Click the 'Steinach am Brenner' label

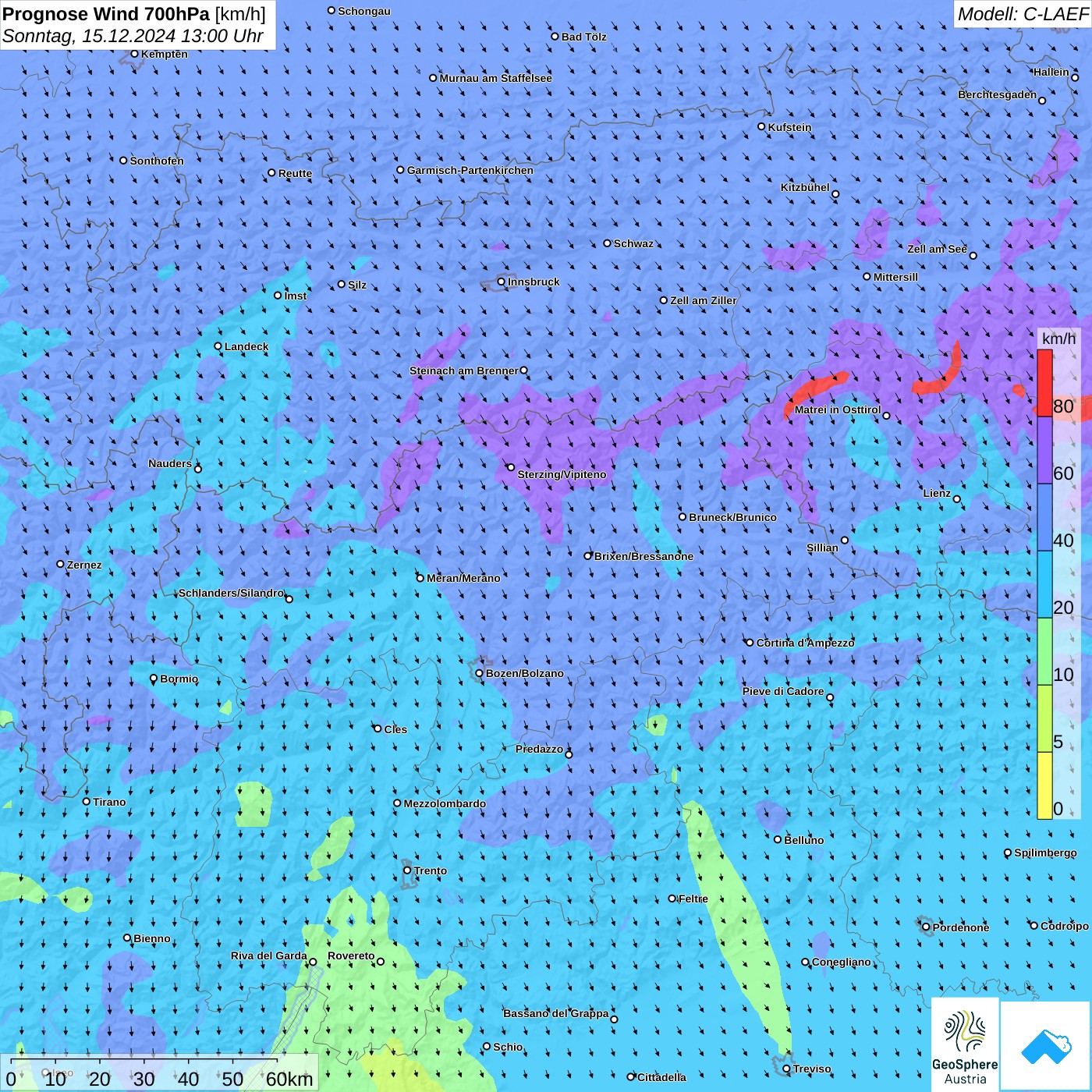pyautogui.click(x=464, y=370)
